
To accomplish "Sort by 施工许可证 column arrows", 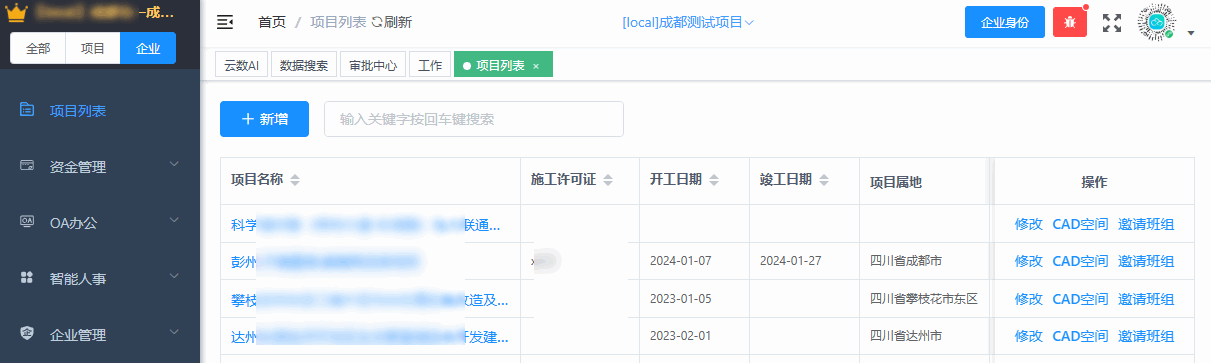I will pos(607,181).
